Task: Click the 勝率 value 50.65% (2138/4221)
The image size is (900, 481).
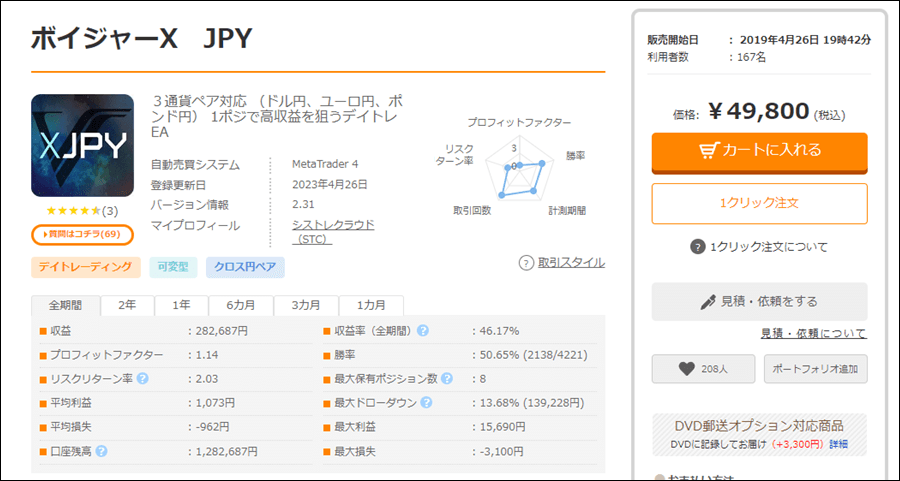Action: [x=534, y=355]
